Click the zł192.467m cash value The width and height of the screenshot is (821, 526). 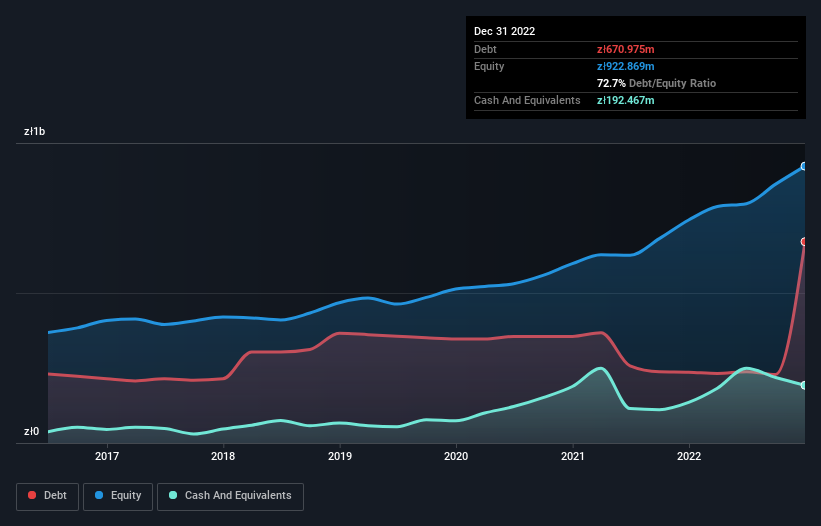(x=626, y=100)
